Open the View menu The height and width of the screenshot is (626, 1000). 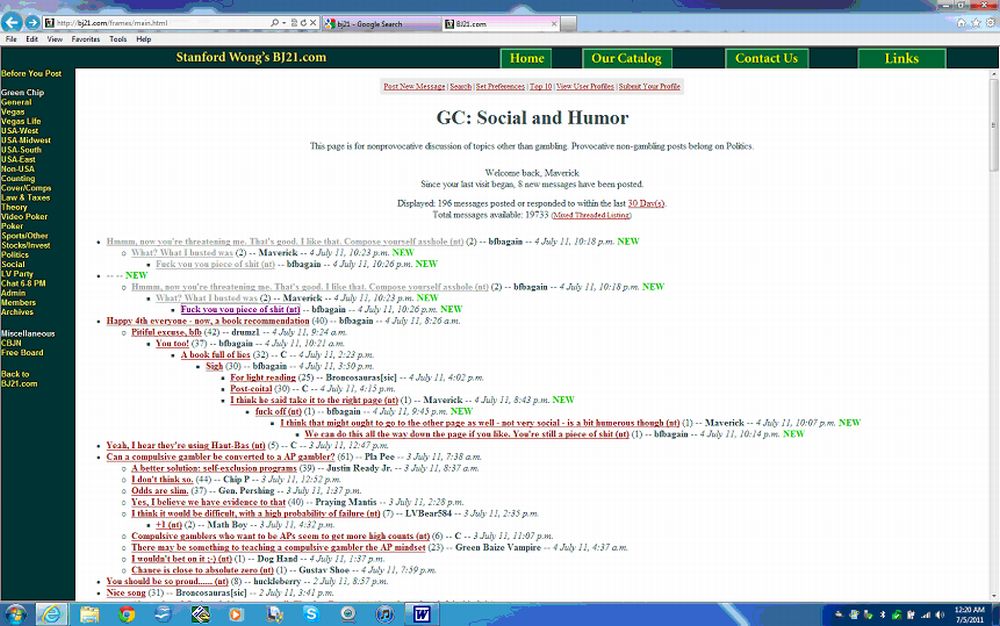(x=55, y=39)
